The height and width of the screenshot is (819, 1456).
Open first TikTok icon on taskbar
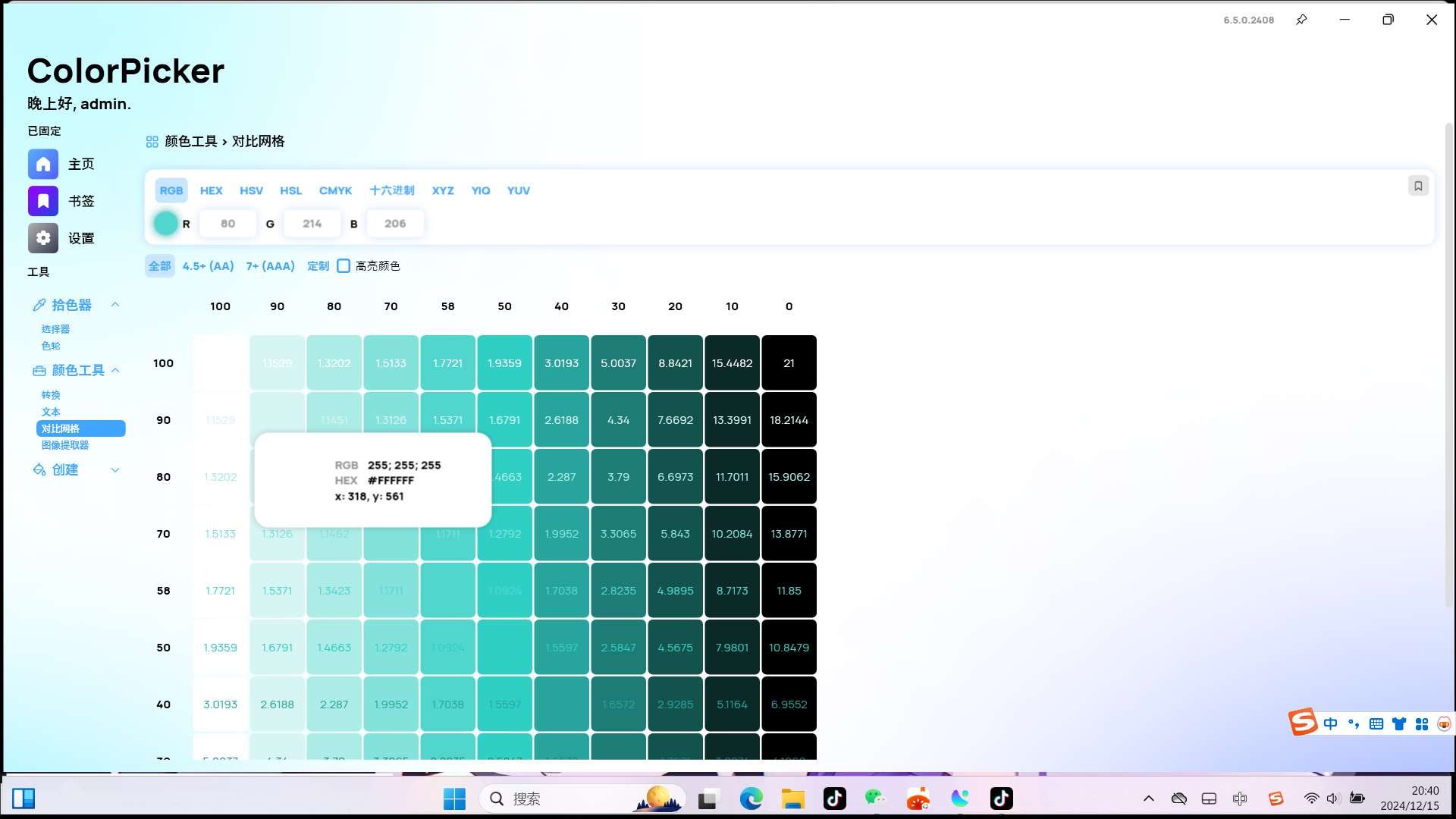pos(835,799)
